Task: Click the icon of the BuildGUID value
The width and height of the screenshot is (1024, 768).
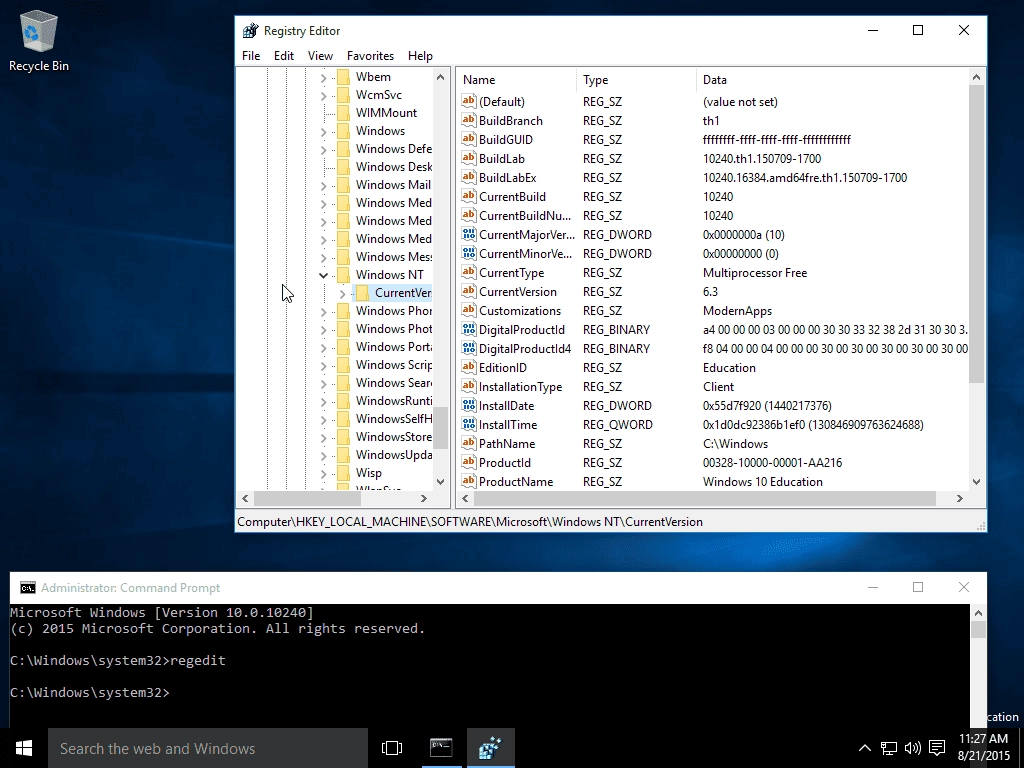Action: [468, 139]
